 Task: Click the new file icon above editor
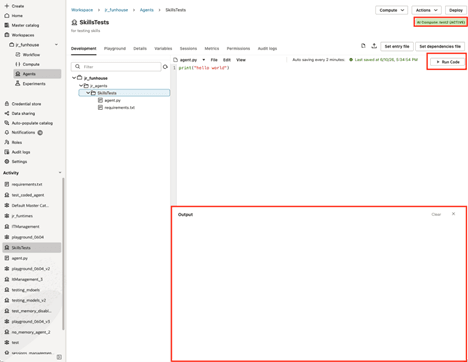click(x=363, y=46)
